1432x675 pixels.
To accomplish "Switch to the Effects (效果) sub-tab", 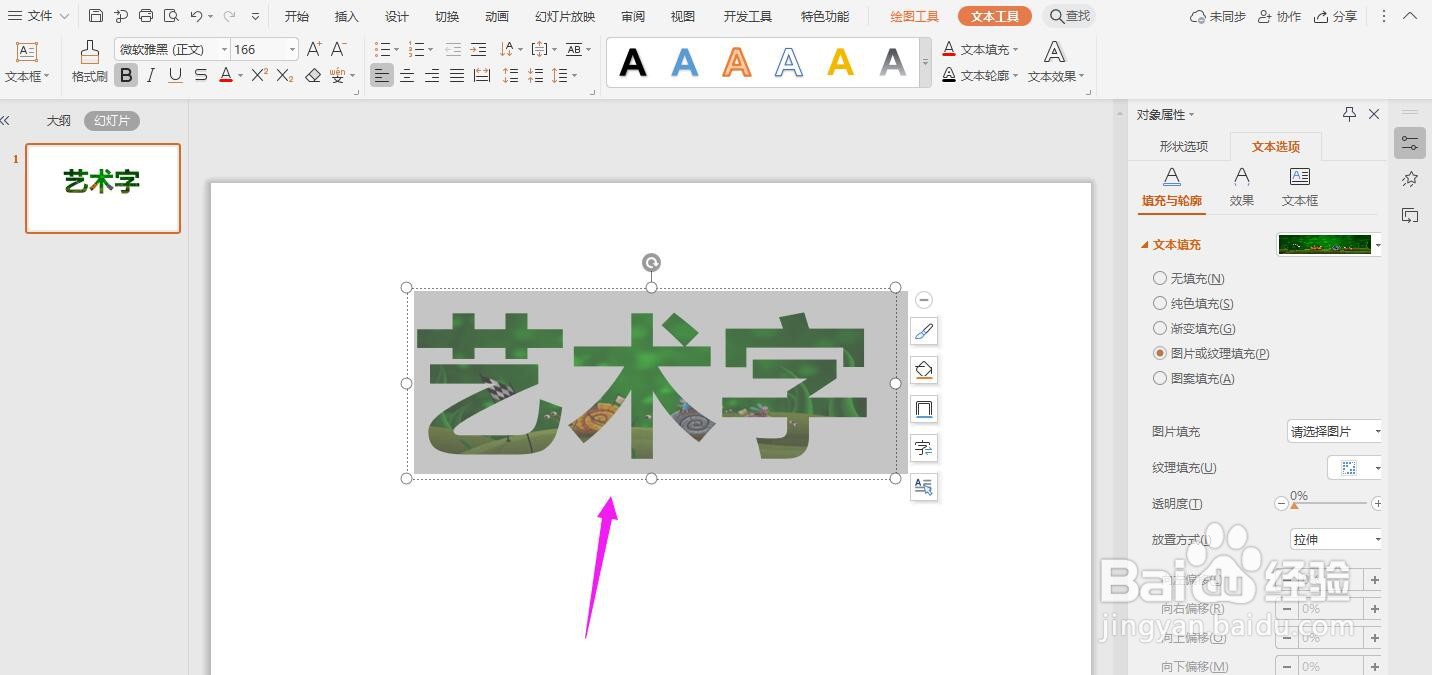I will [x=1241, y=187].
